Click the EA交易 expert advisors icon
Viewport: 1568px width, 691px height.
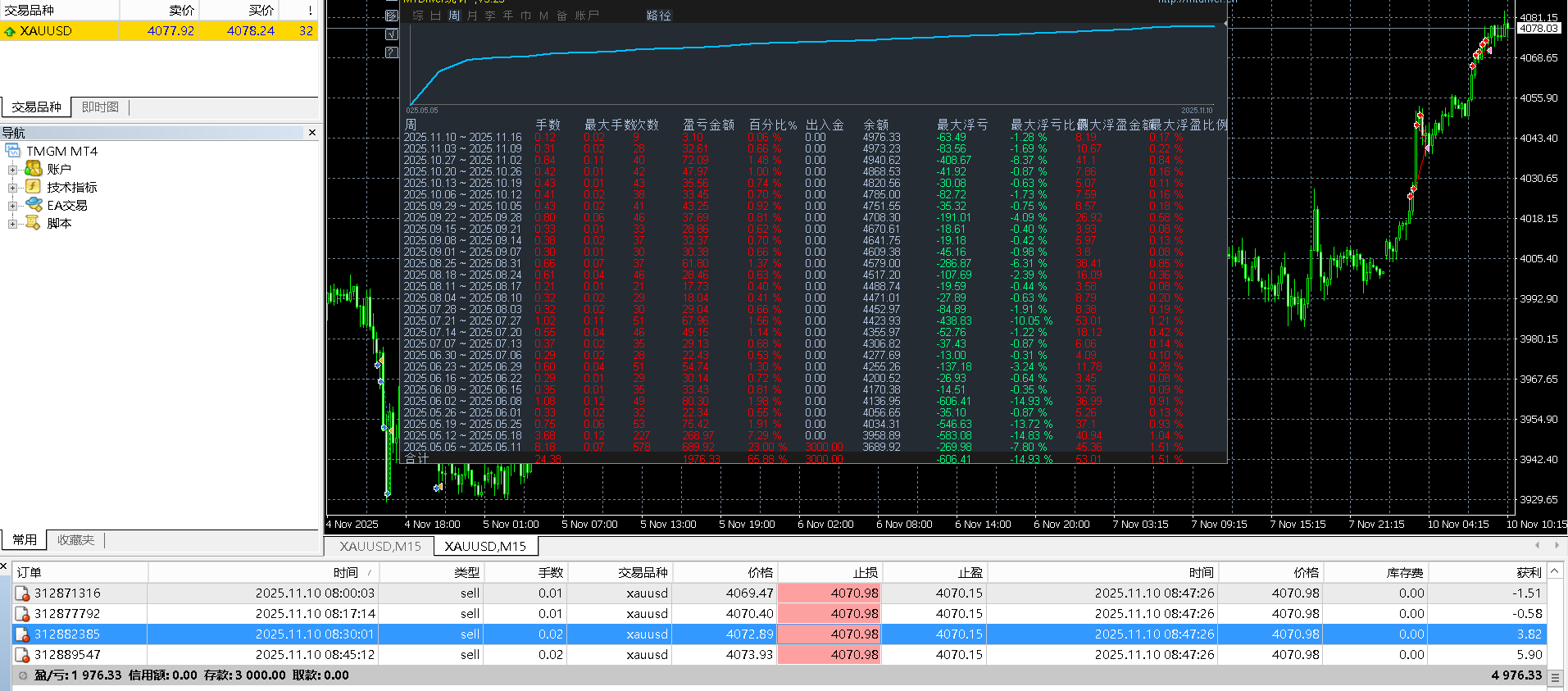pos(34,205)
